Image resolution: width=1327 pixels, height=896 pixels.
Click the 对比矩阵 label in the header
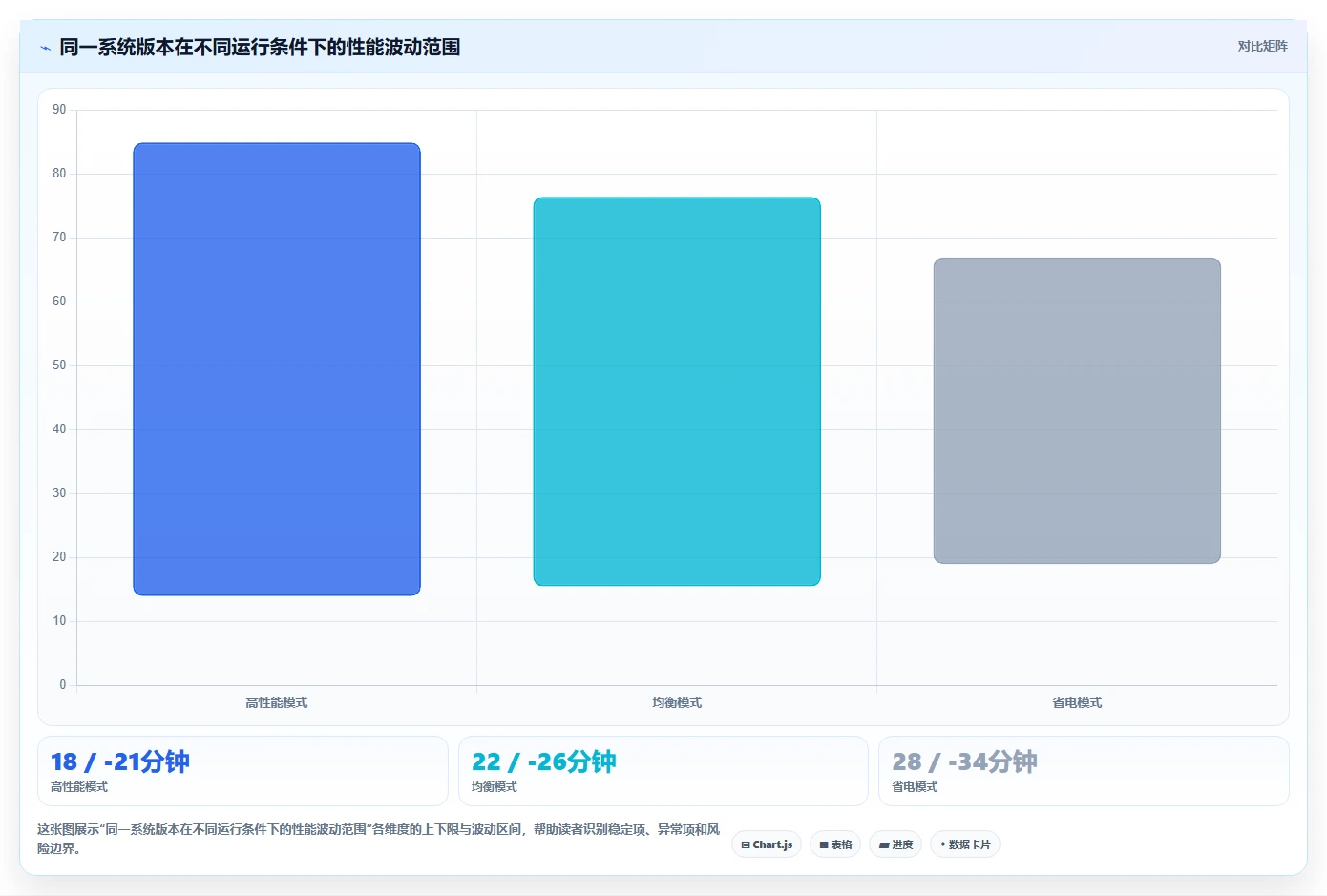(1262, 46)
